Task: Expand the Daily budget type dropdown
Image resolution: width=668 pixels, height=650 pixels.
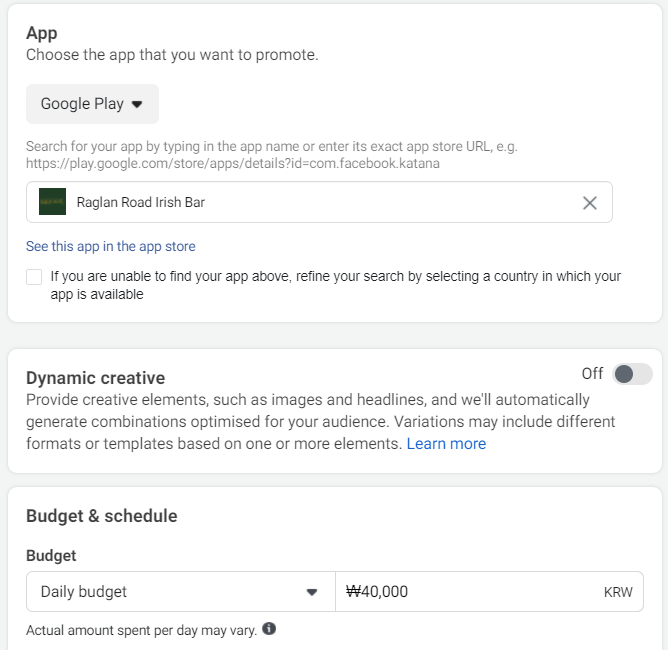Action: pos(181,592)
